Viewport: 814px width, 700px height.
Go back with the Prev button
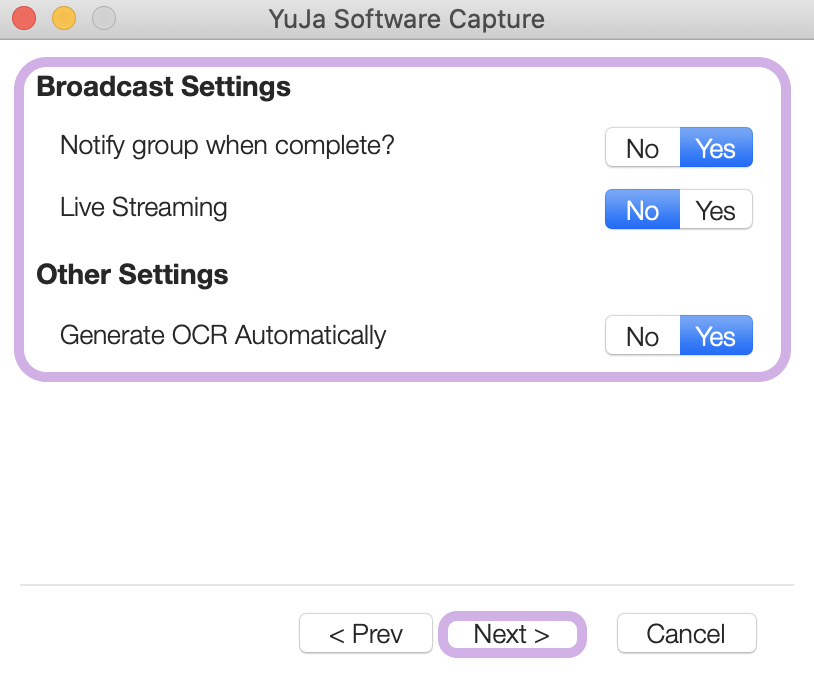pyautogui.click(x=366, y=634)
